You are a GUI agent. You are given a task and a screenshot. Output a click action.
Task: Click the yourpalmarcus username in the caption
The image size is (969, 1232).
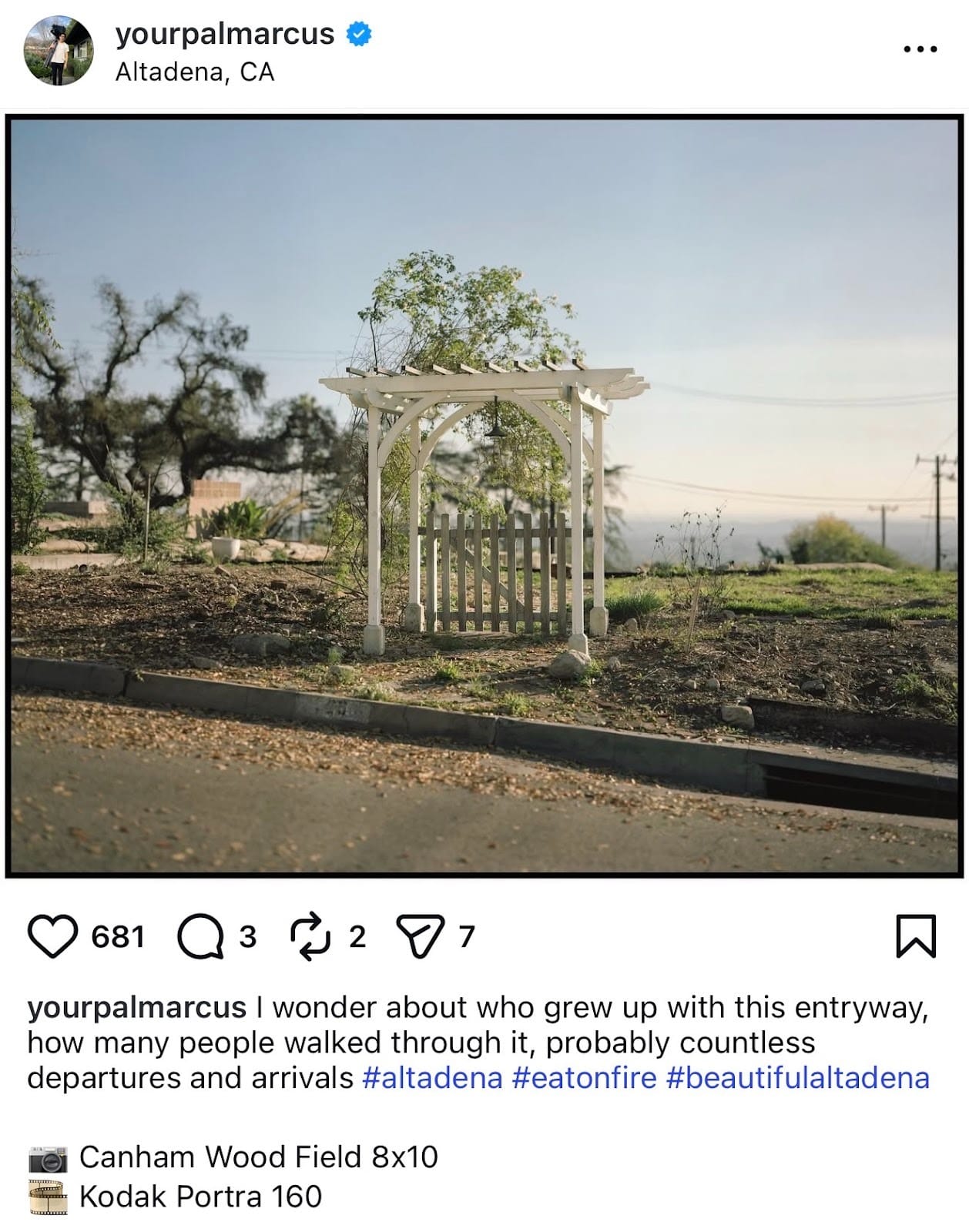pos(136,1007)
